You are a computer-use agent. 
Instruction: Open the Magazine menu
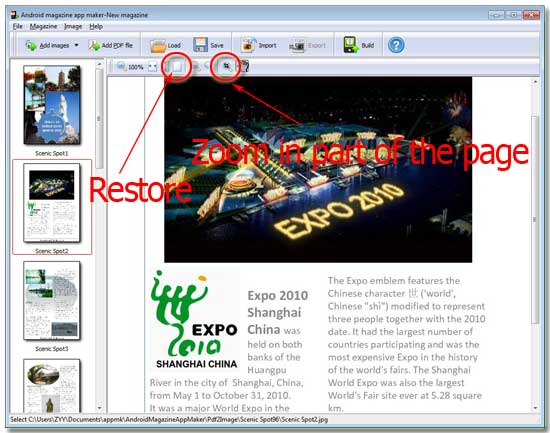click(x=43, y=26)
